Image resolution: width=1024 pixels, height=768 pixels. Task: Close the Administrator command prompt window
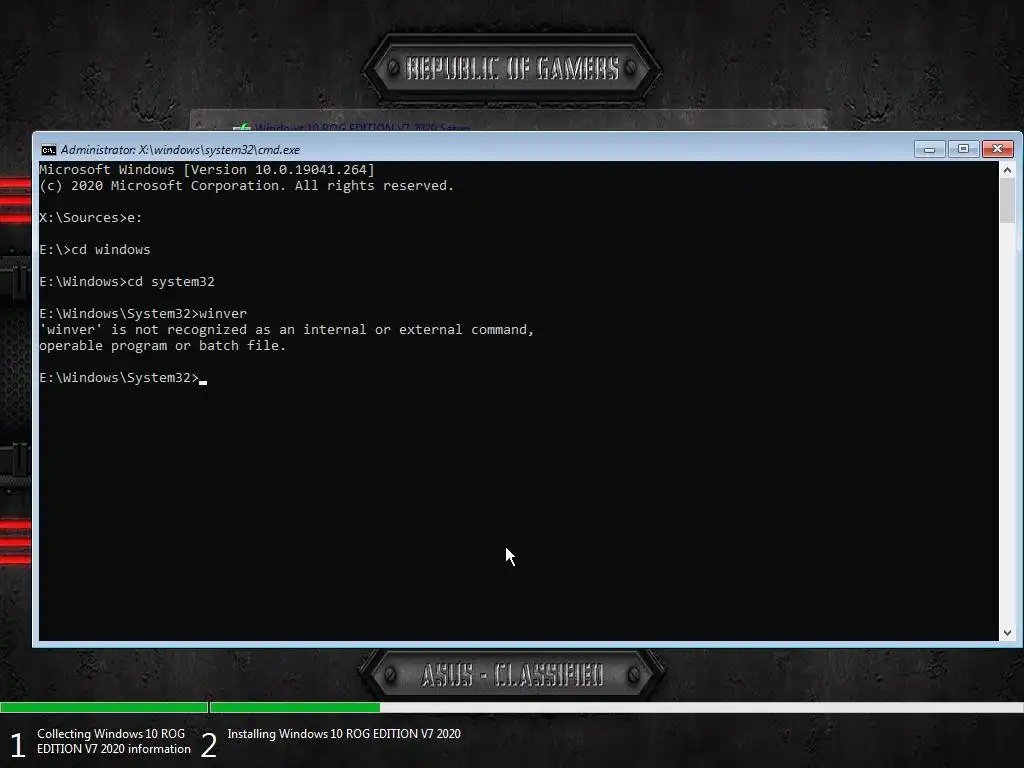point(997,149)
